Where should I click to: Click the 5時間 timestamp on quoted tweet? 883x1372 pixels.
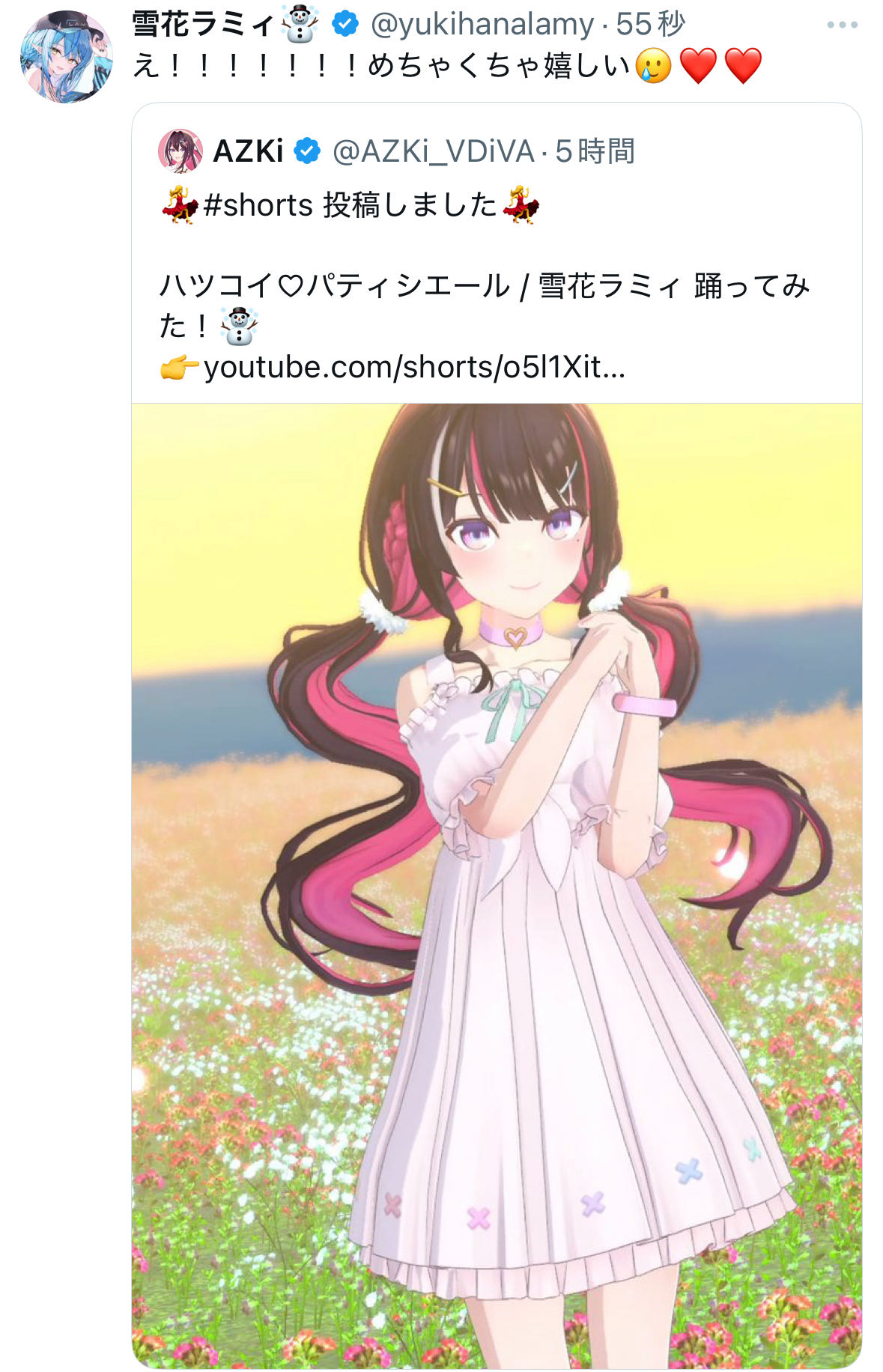[x=595, y=151]
